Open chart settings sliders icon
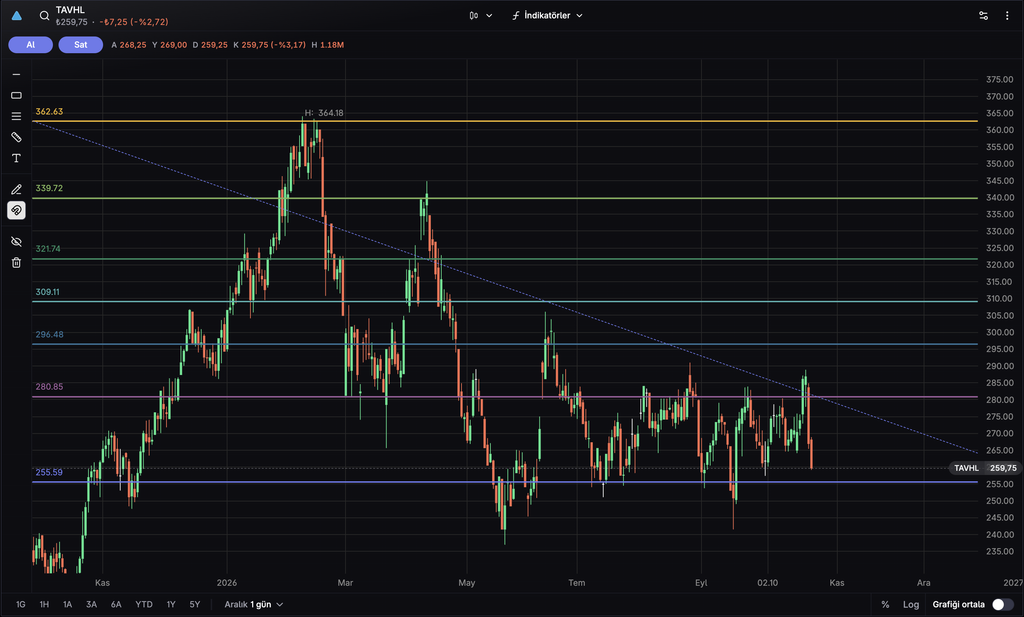1024x617 pixels. click(x=984, y=16)
